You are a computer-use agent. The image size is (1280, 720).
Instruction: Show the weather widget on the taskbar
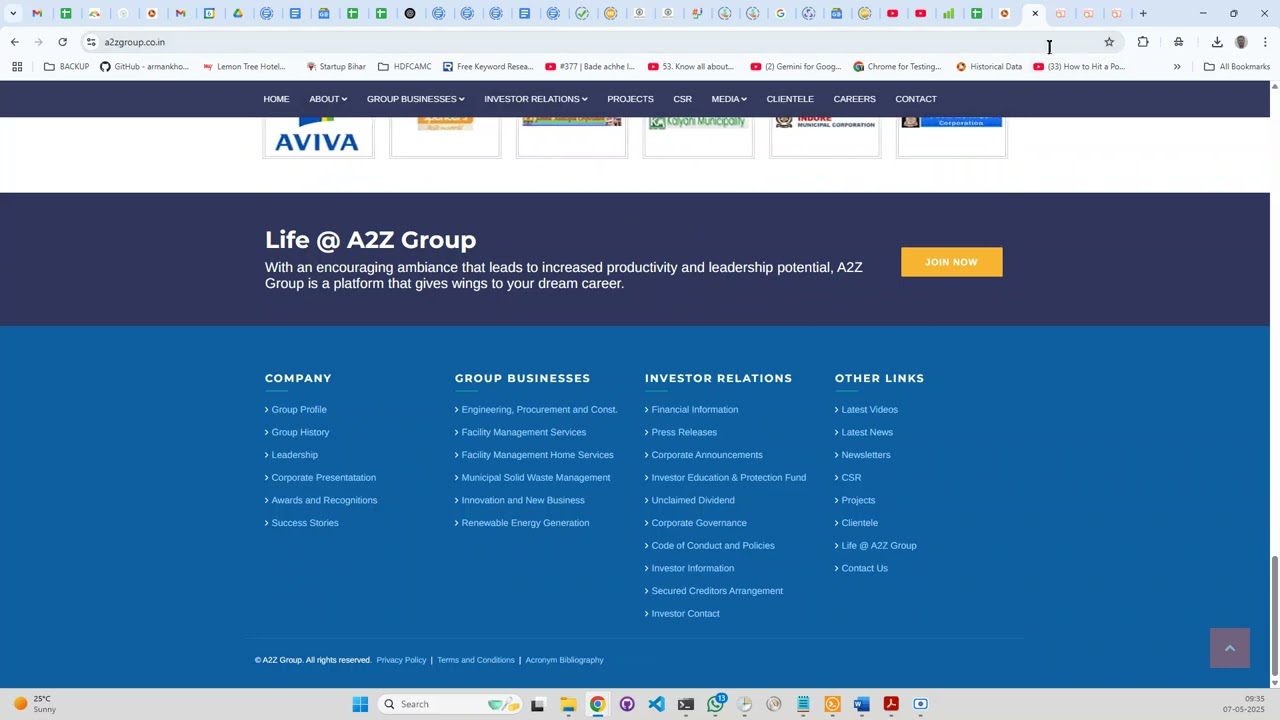[x=34, y=704]
